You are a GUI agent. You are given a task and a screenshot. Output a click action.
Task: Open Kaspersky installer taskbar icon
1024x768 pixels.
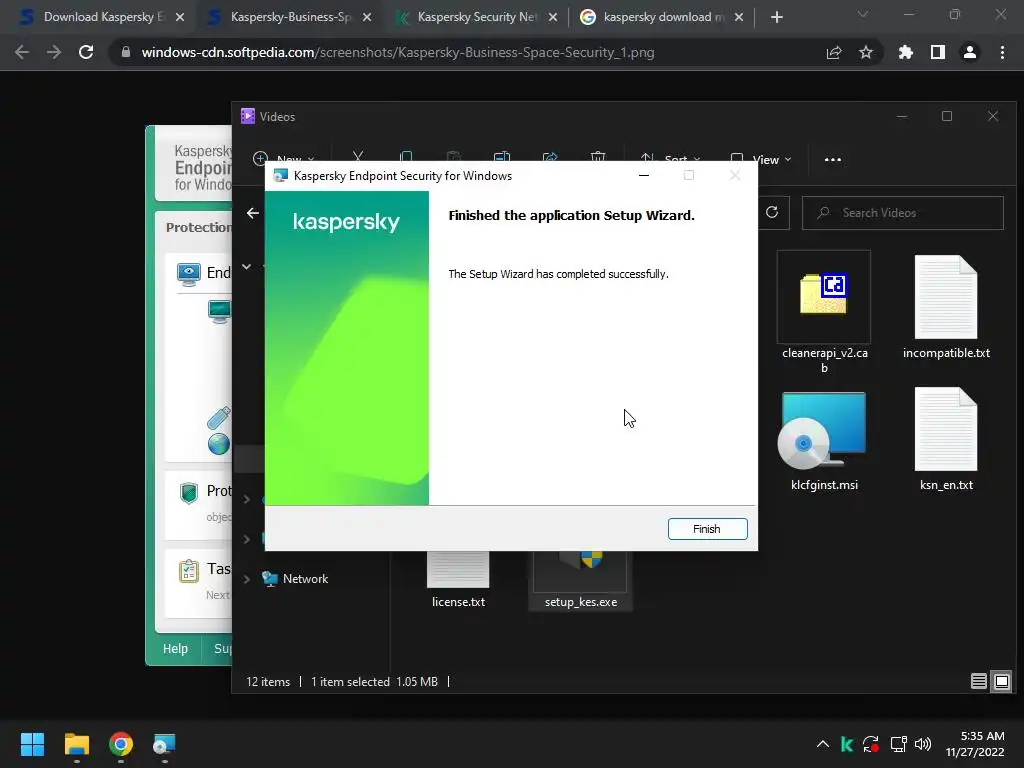(x=164, y=744)
